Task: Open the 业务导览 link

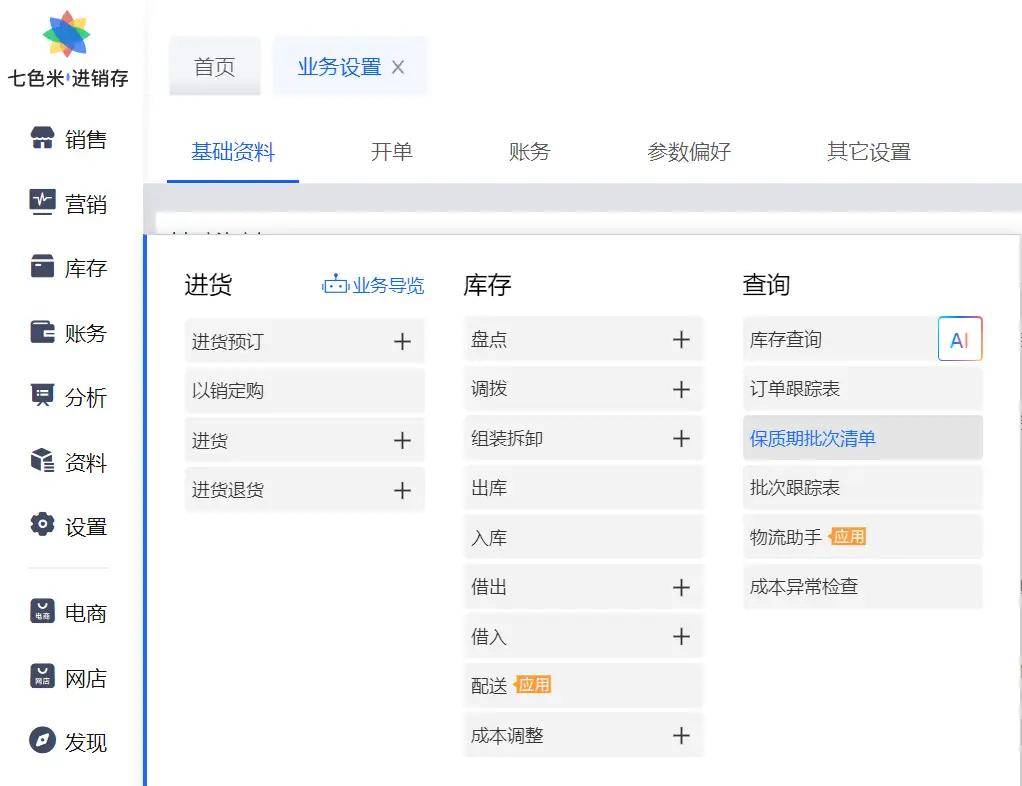Action: pos(374,286)
